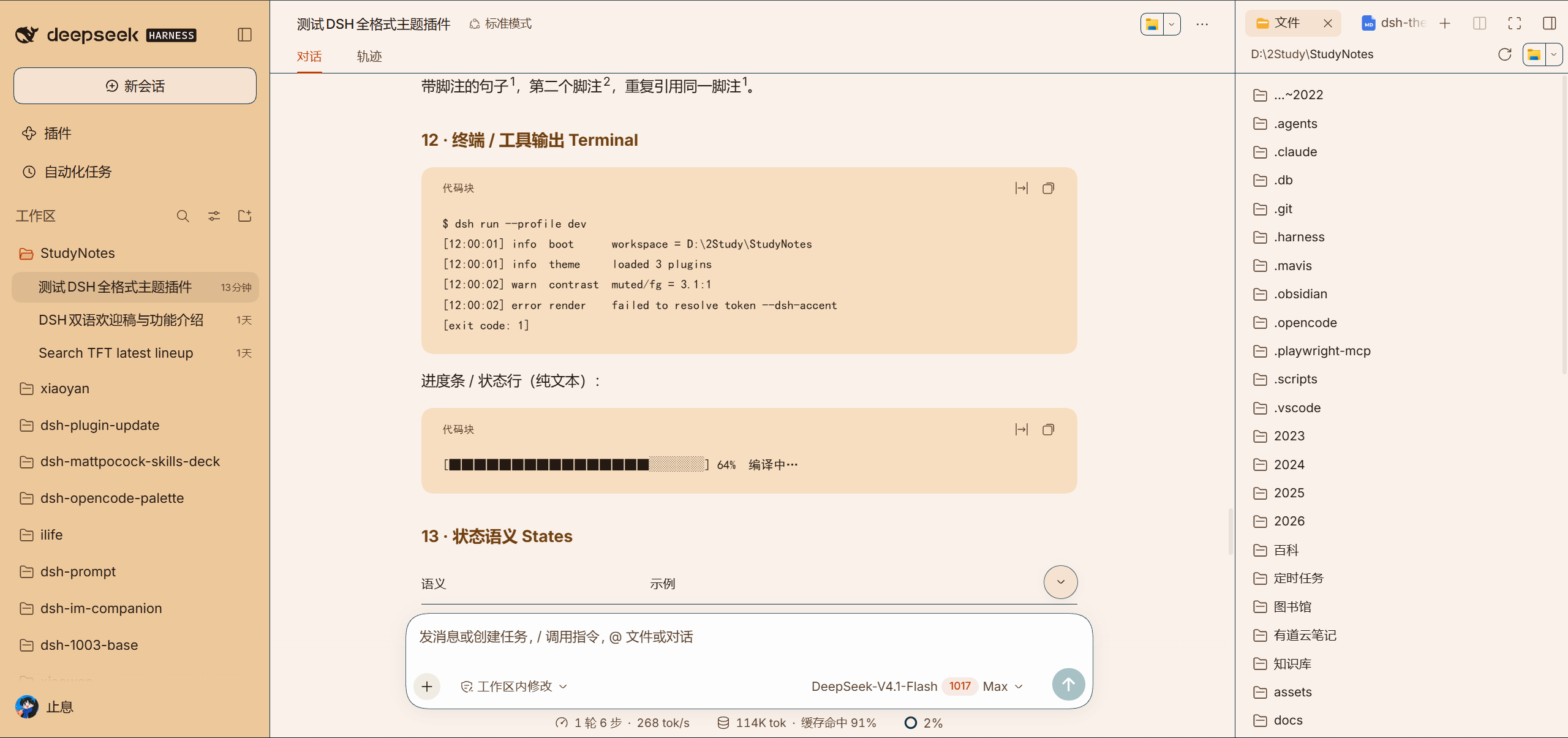Toggle 标准模式 mode selector

point(500,24)
